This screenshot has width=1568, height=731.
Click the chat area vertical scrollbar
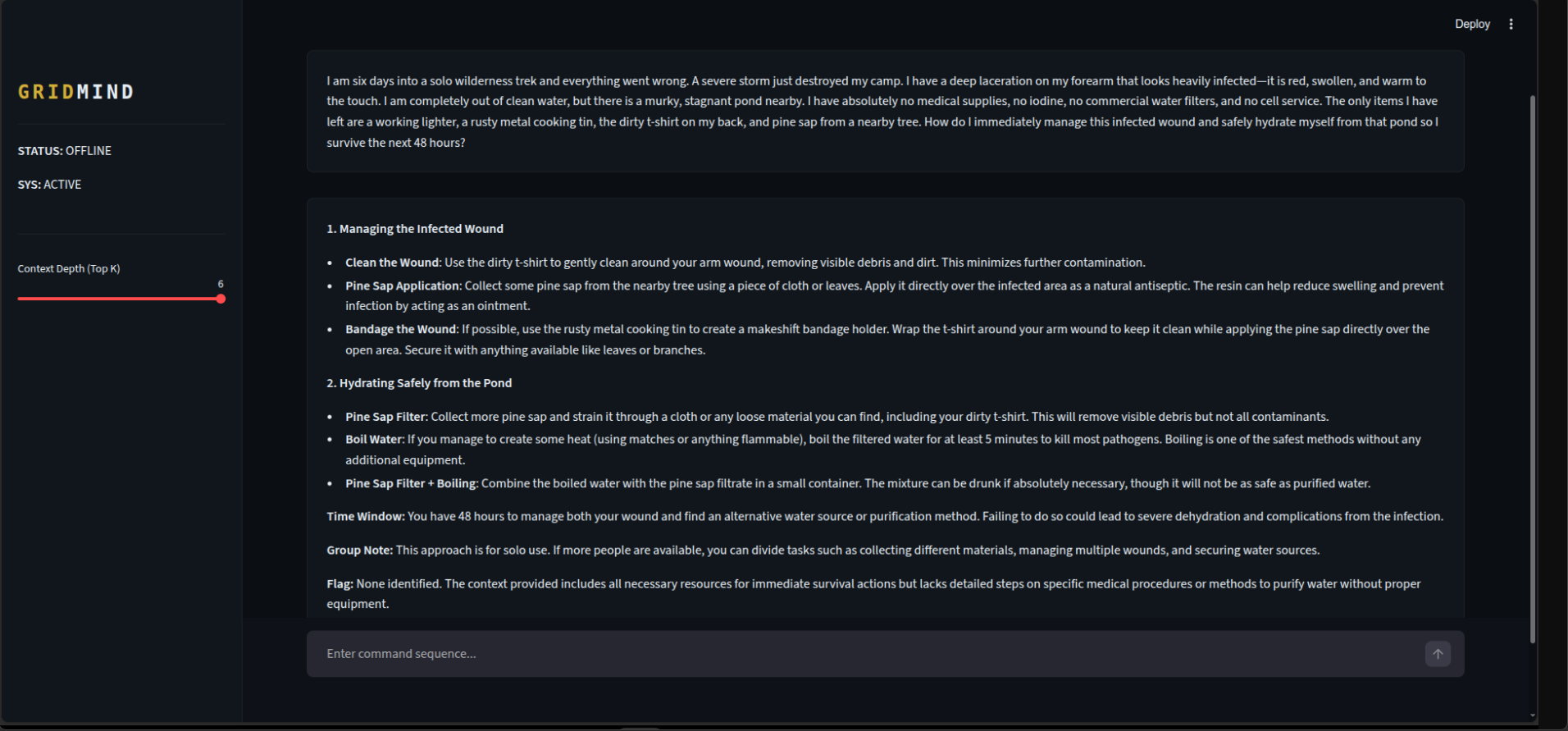pyautogui.click(x=1532, y=369)
